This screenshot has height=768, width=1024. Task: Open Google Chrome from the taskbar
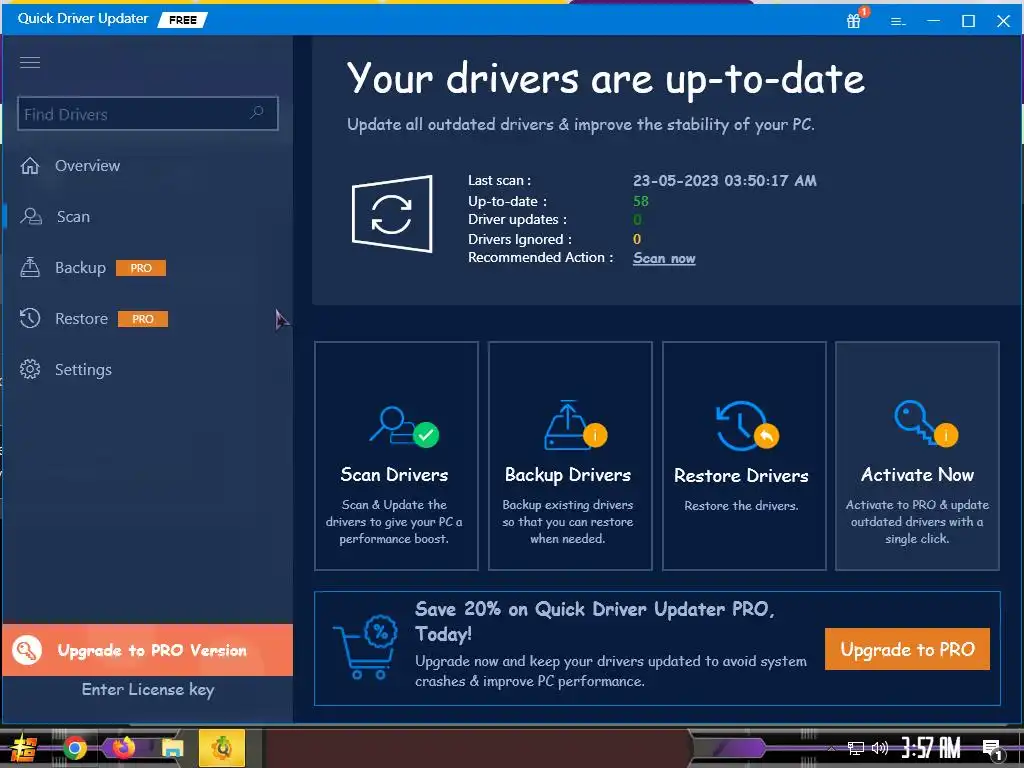coord(75,748)
